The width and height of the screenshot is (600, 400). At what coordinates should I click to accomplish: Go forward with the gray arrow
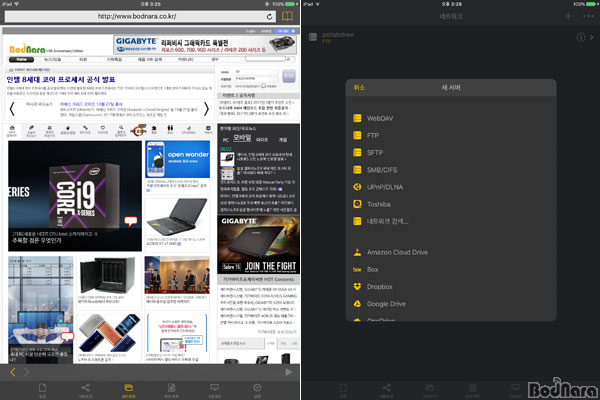(x=26, y=372)
